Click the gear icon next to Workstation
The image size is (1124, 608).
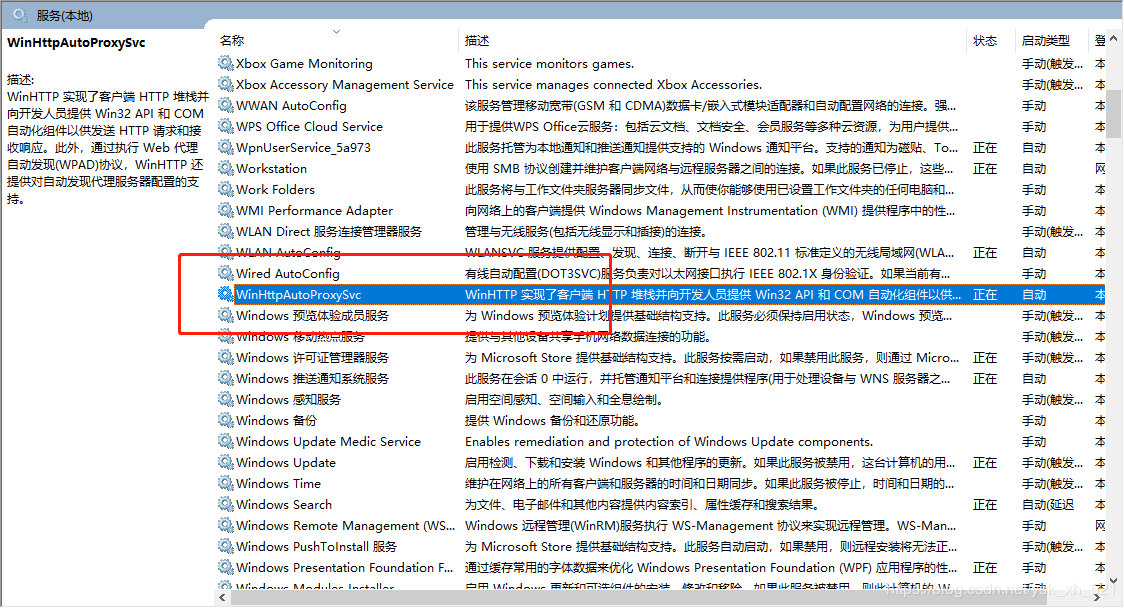(225, 169)
